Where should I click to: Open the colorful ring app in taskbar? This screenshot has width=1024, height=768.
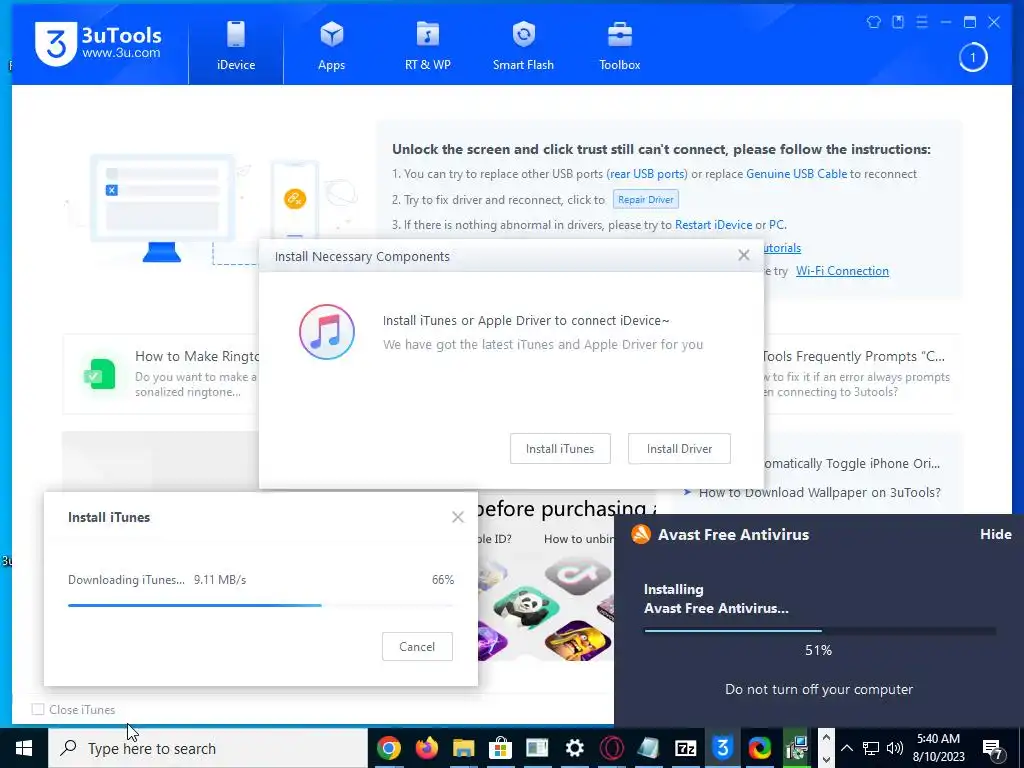pos(760,748)
